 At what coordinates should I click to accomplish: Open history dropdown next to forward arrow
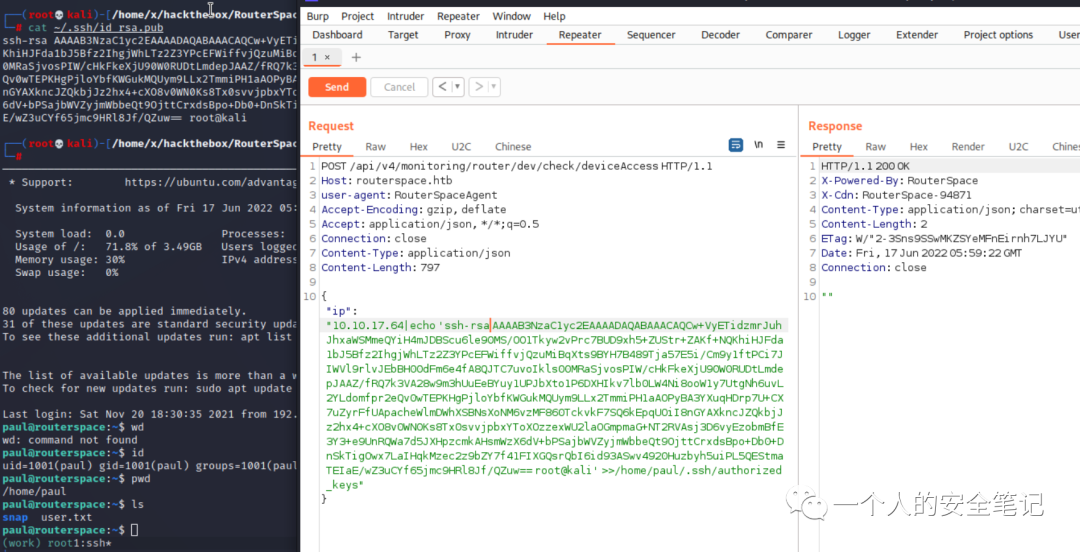tap(494, 87)
